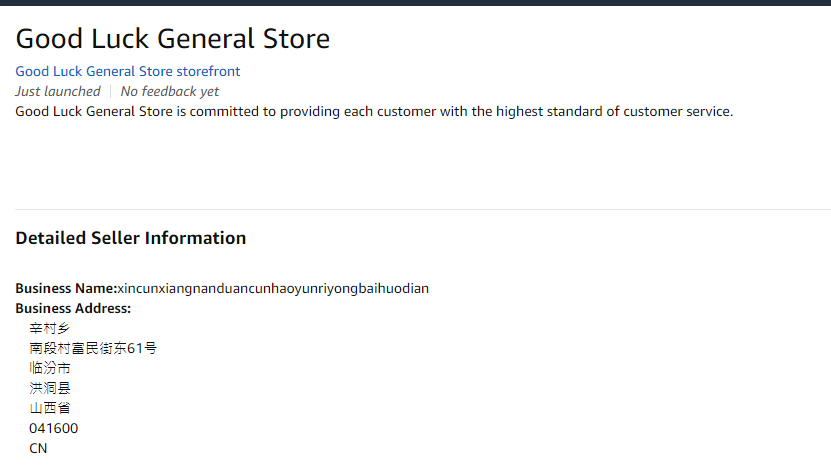Viewport: 831px width, 474px height.
Task: Click the "Business Address:" bold label
Action: (73, 308)
